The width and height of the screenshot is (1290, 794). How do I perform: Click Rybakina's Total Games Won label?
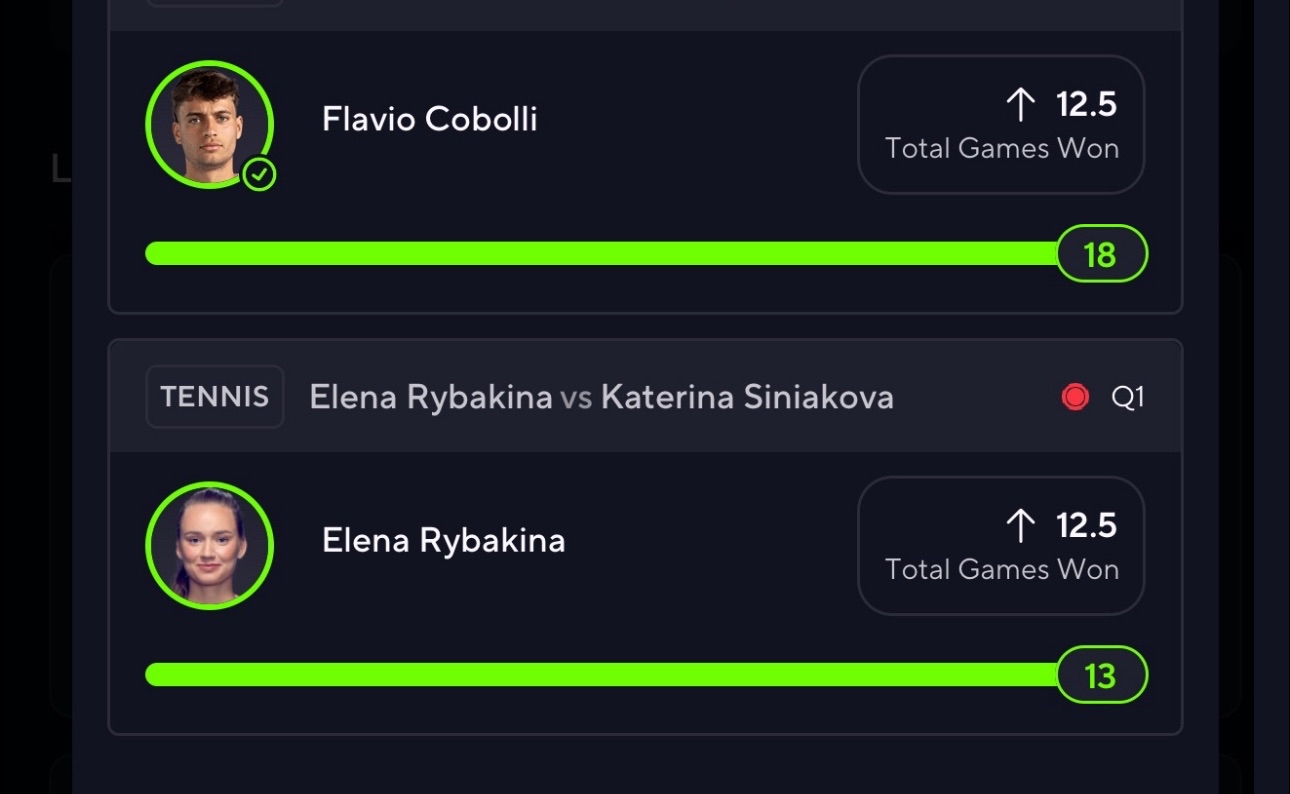click(1002, 570)
